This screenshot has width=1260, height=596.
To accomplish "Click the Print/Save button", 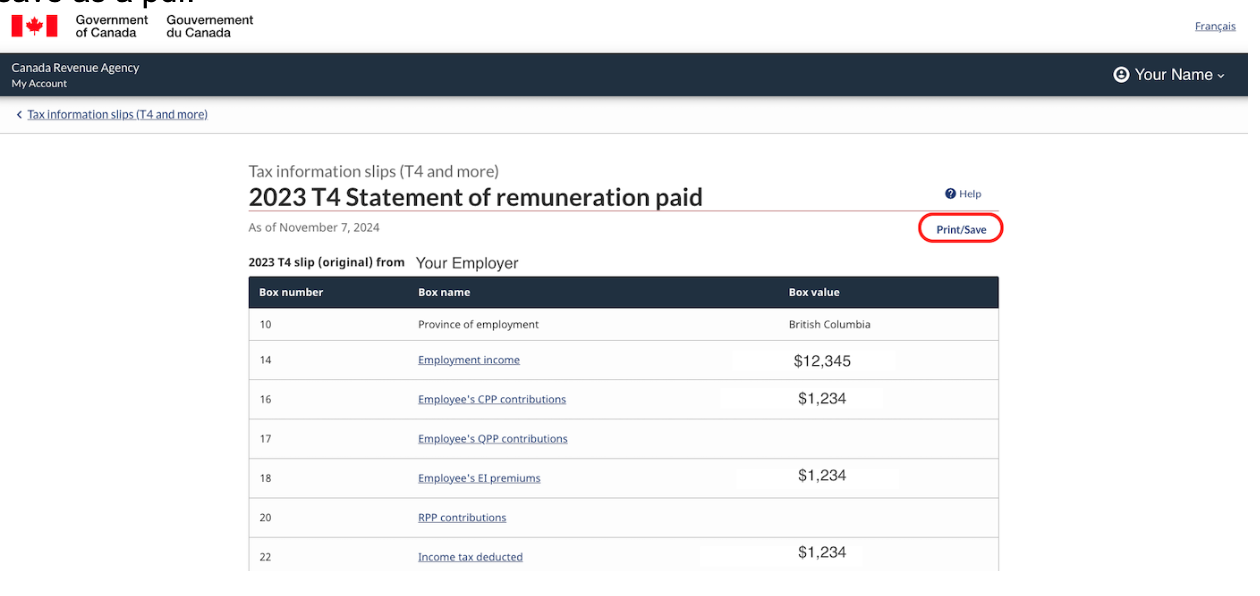I will click(x=961, y=230).
